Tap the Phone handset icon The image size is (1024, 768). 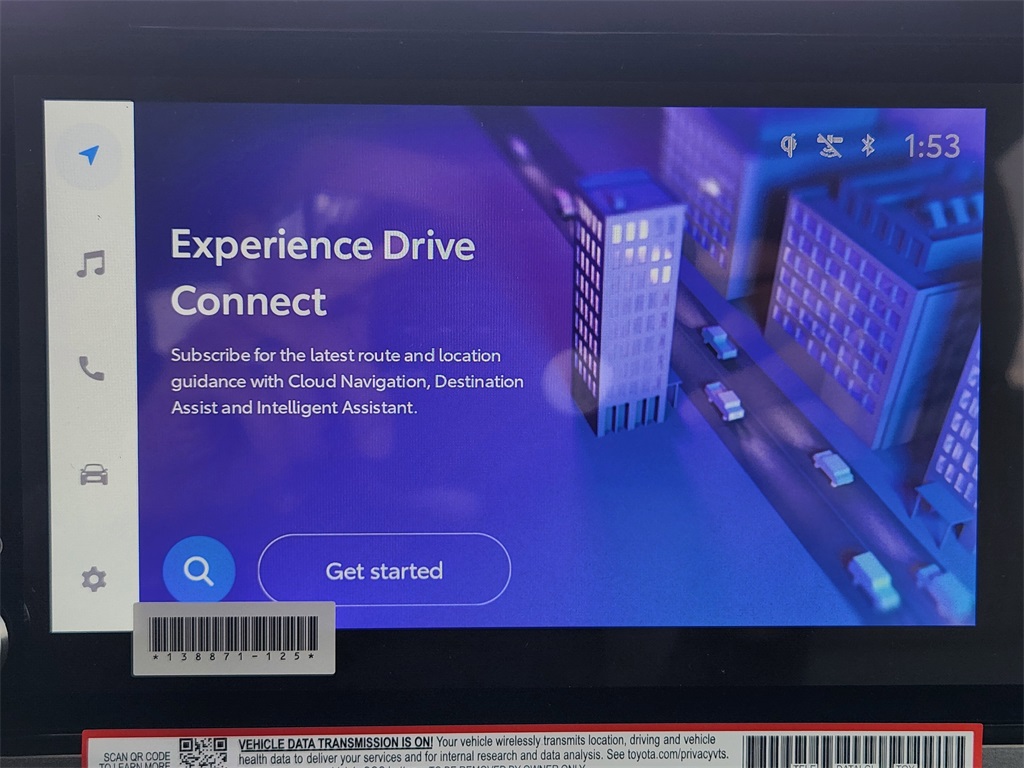pyautogui.click(x=91, y=369)
